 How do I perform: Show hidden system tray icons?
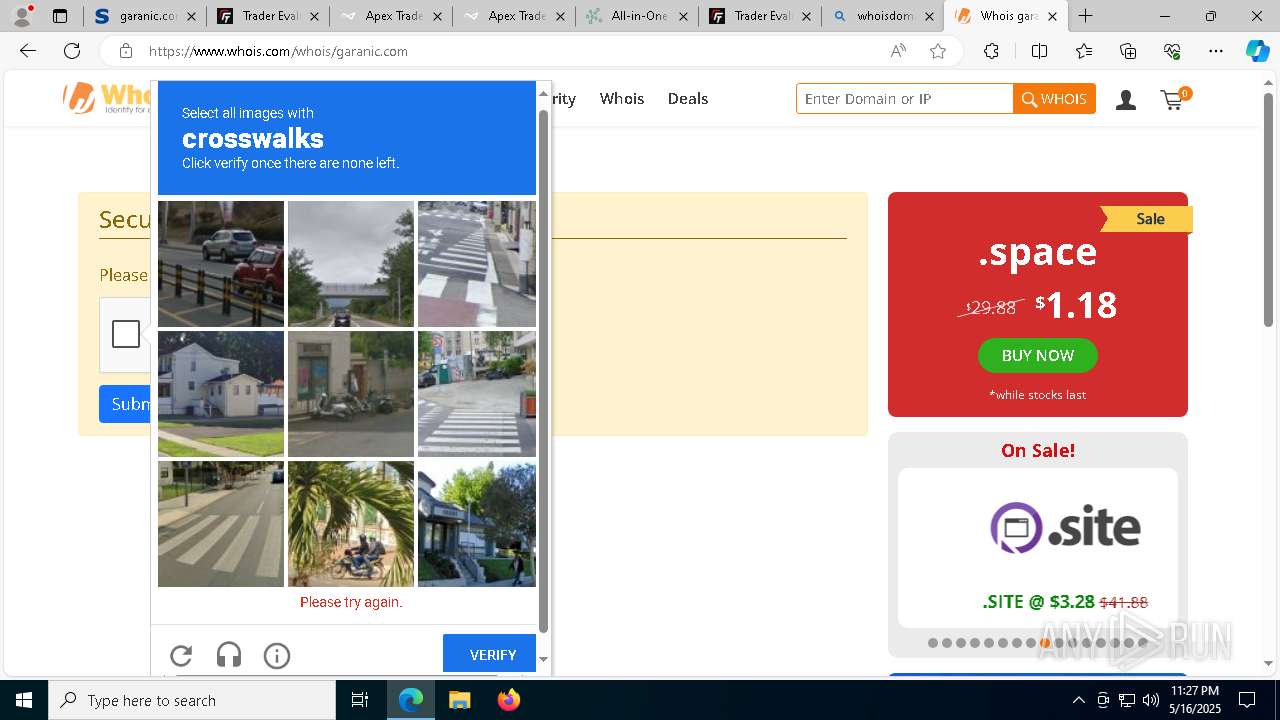1078,700
